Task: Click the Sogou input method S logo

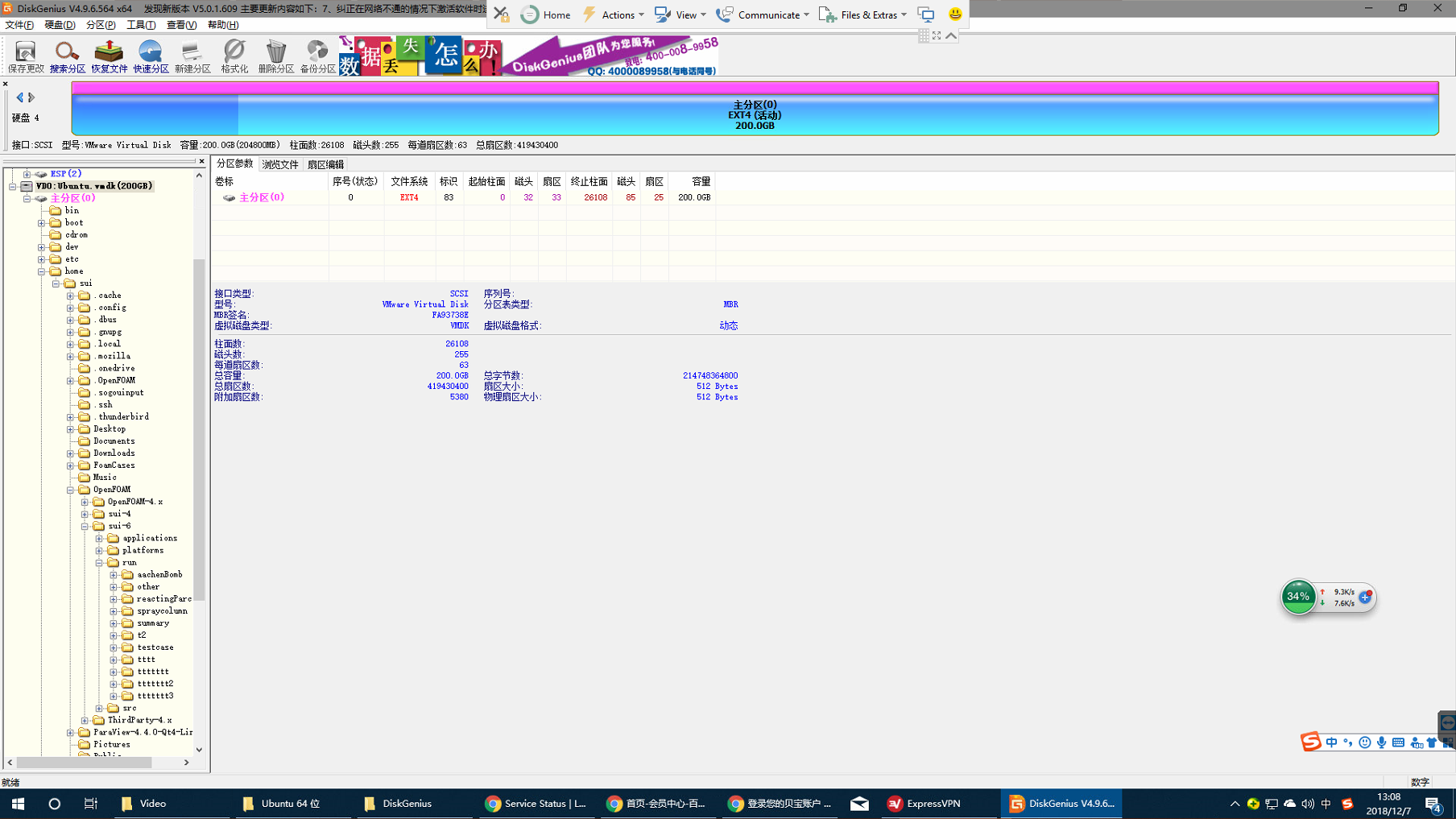Action: (x=1311, y=742)
